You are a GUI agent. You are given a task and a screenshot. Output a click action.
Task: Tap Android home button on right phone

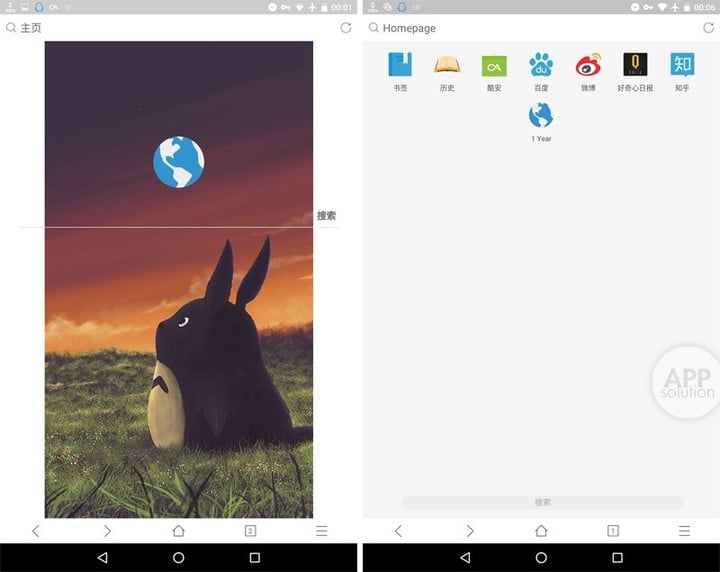541,557
